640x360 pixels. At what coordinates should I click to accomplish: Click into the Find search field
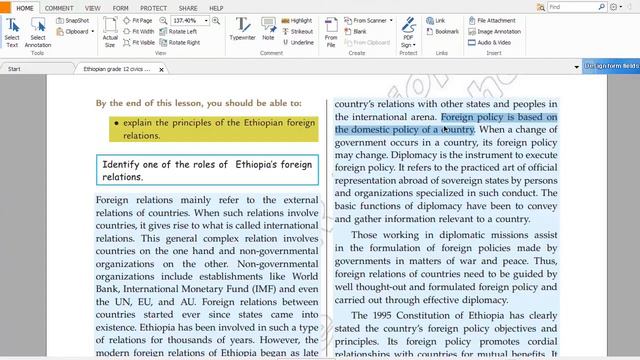pyautogui.click(x=572, y=7)
